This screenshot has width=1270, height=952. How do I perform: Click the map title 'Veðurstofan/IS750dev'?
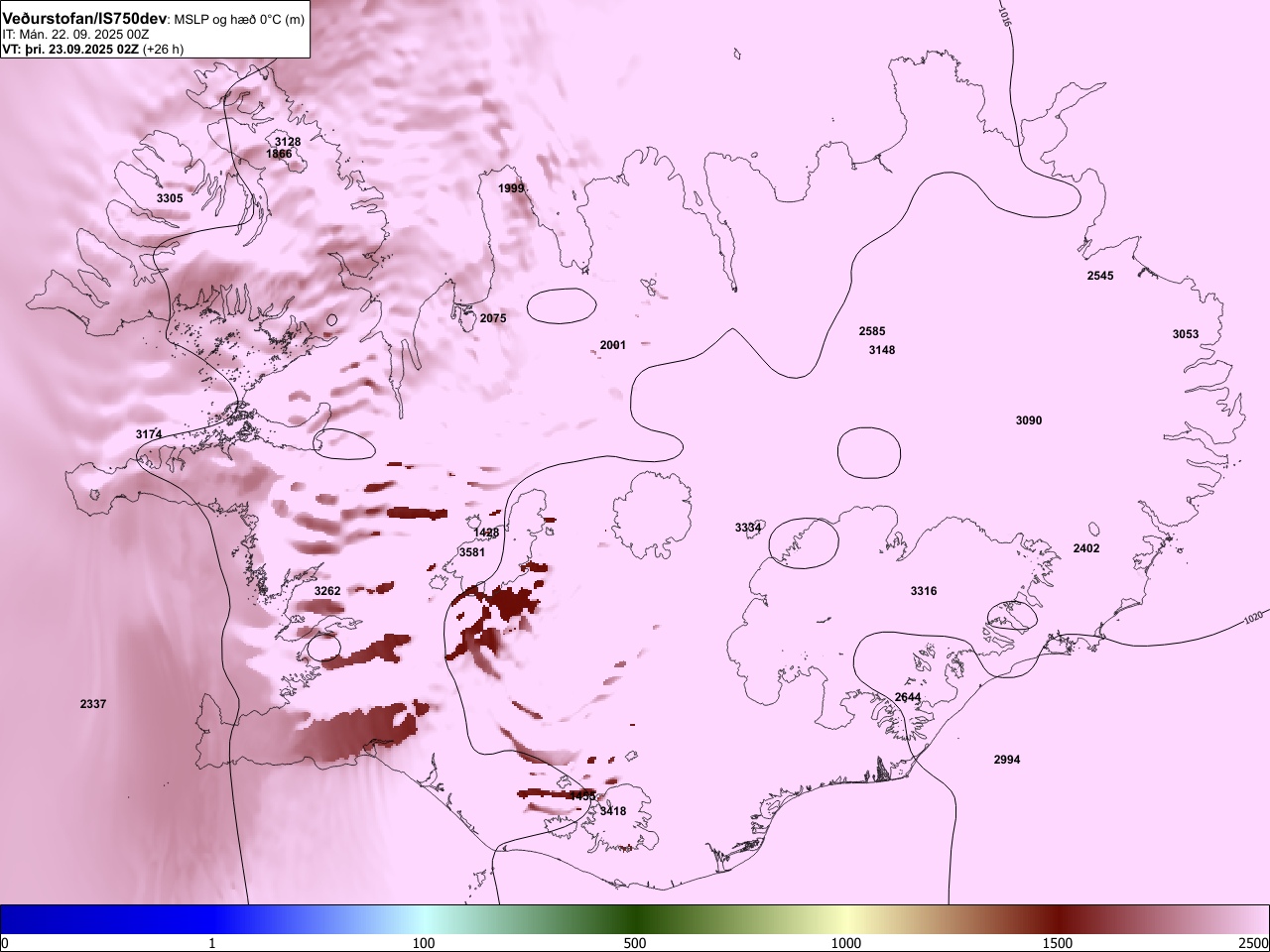[x=83, y=19]
